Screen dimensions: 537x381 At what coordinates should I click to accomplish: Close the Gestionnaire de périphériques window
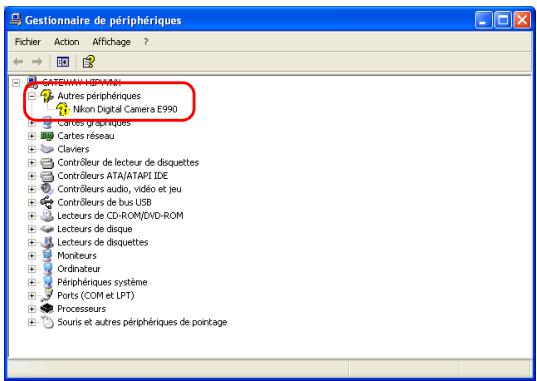coord(522,20)
